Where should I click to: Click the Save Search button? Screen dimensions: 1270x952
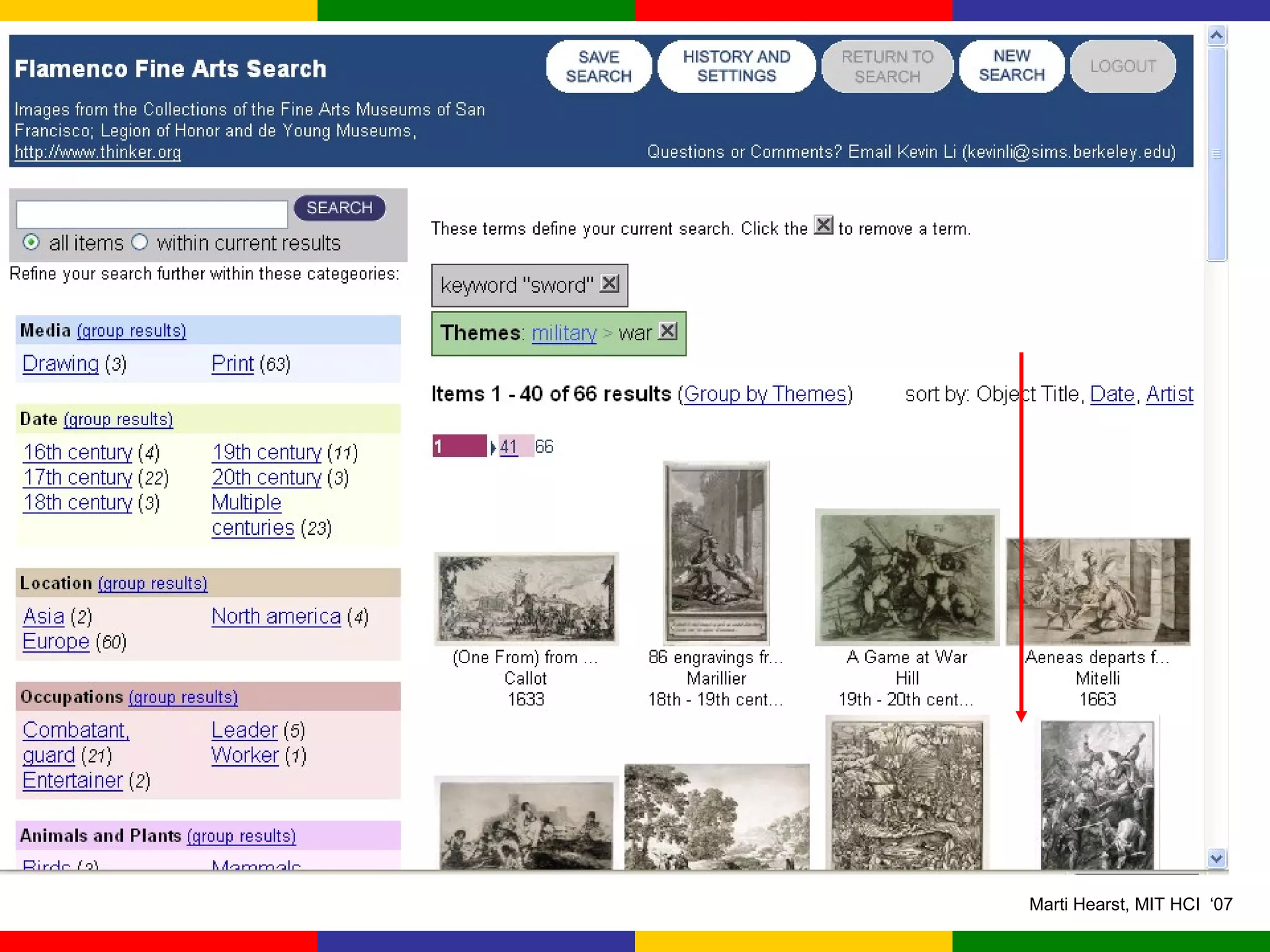tap(598, 66)
